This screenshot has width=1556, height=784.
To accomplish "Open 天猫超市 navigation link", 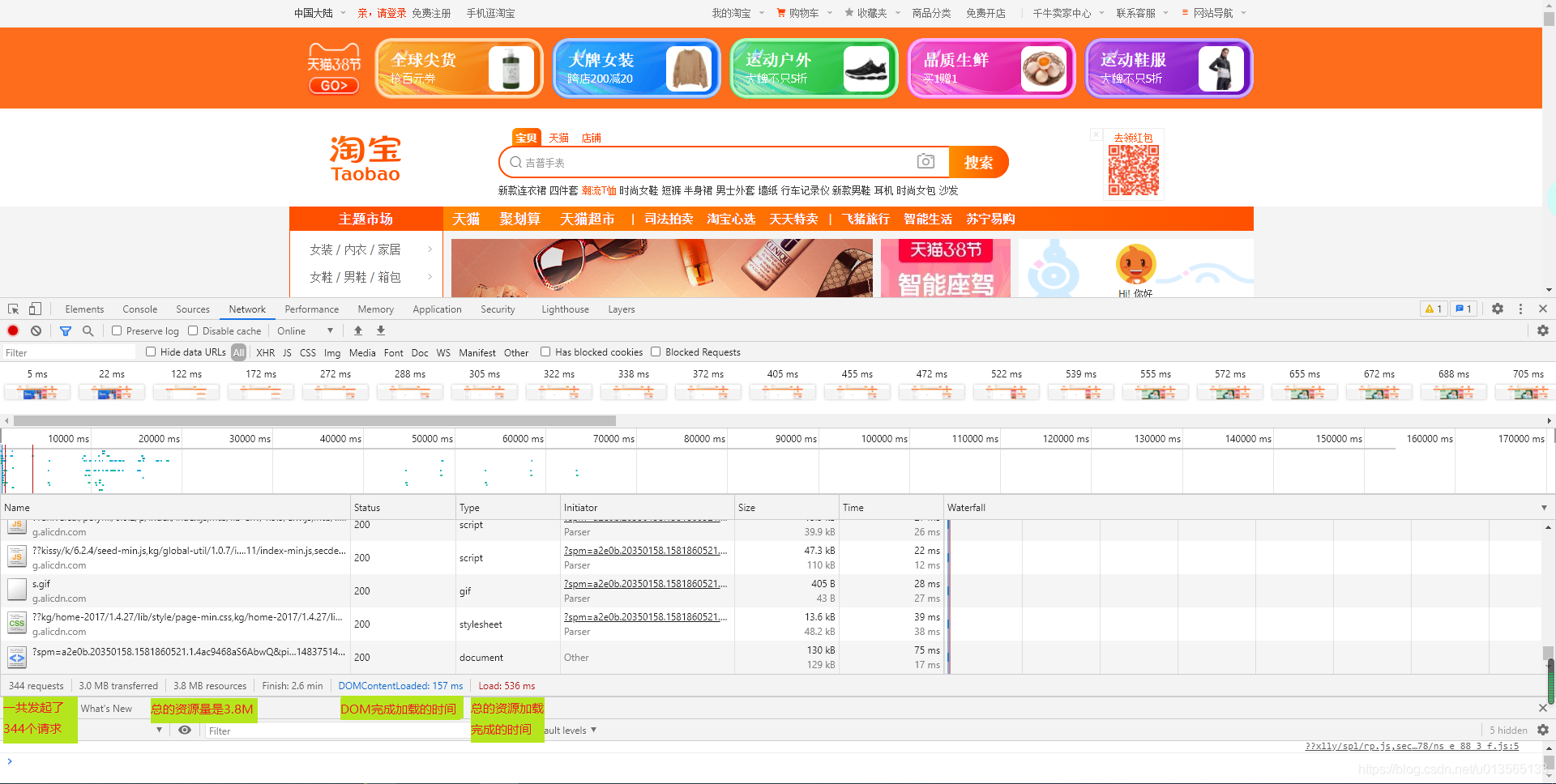I will click(x=588, y=219).
